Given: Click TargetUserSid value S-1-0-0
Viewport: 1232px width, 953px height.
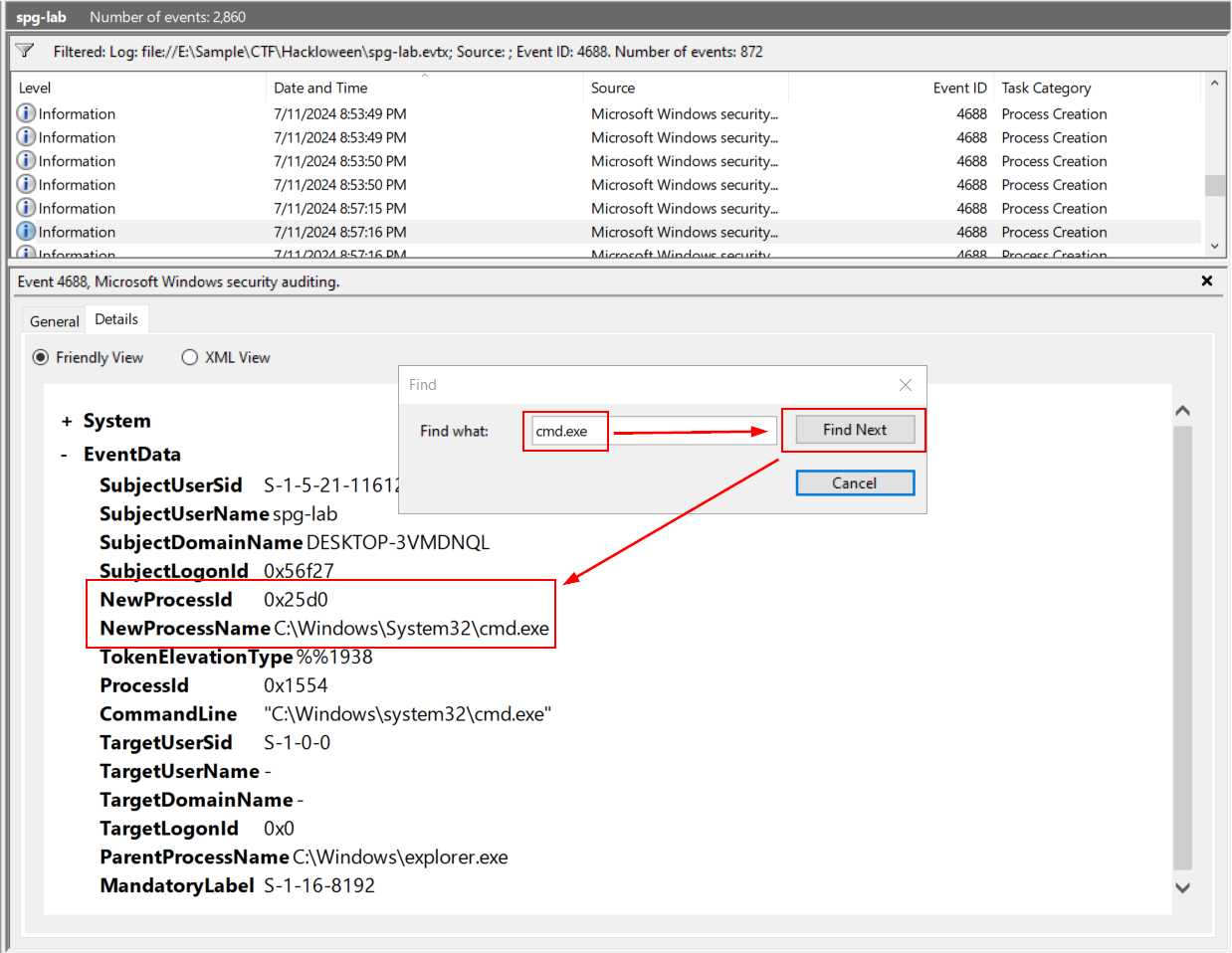Looking at the screenshot, I should [297, 743].
